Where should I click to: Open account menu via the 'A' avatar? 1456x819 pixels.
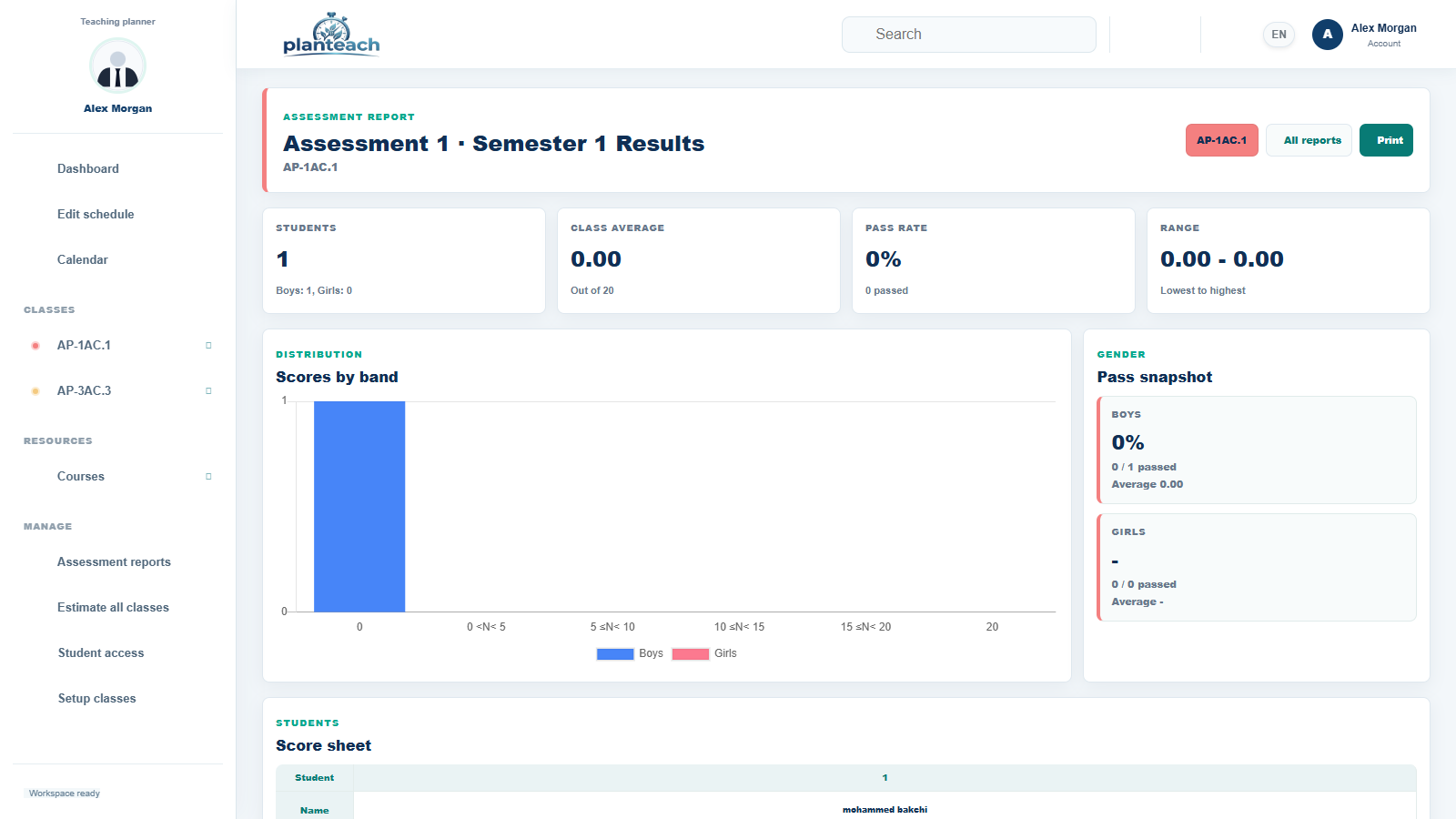(x=1327, y=35)
